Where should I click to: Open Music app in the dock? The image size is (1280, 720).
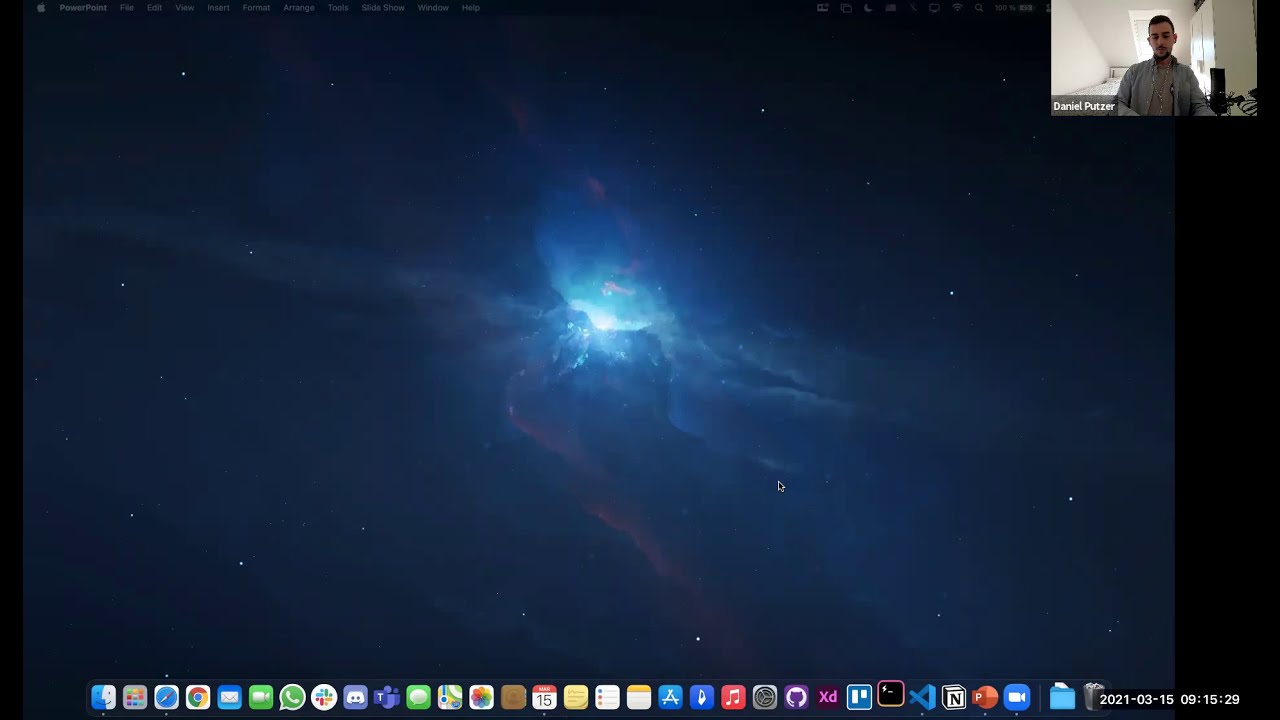[x=733, y=697]
